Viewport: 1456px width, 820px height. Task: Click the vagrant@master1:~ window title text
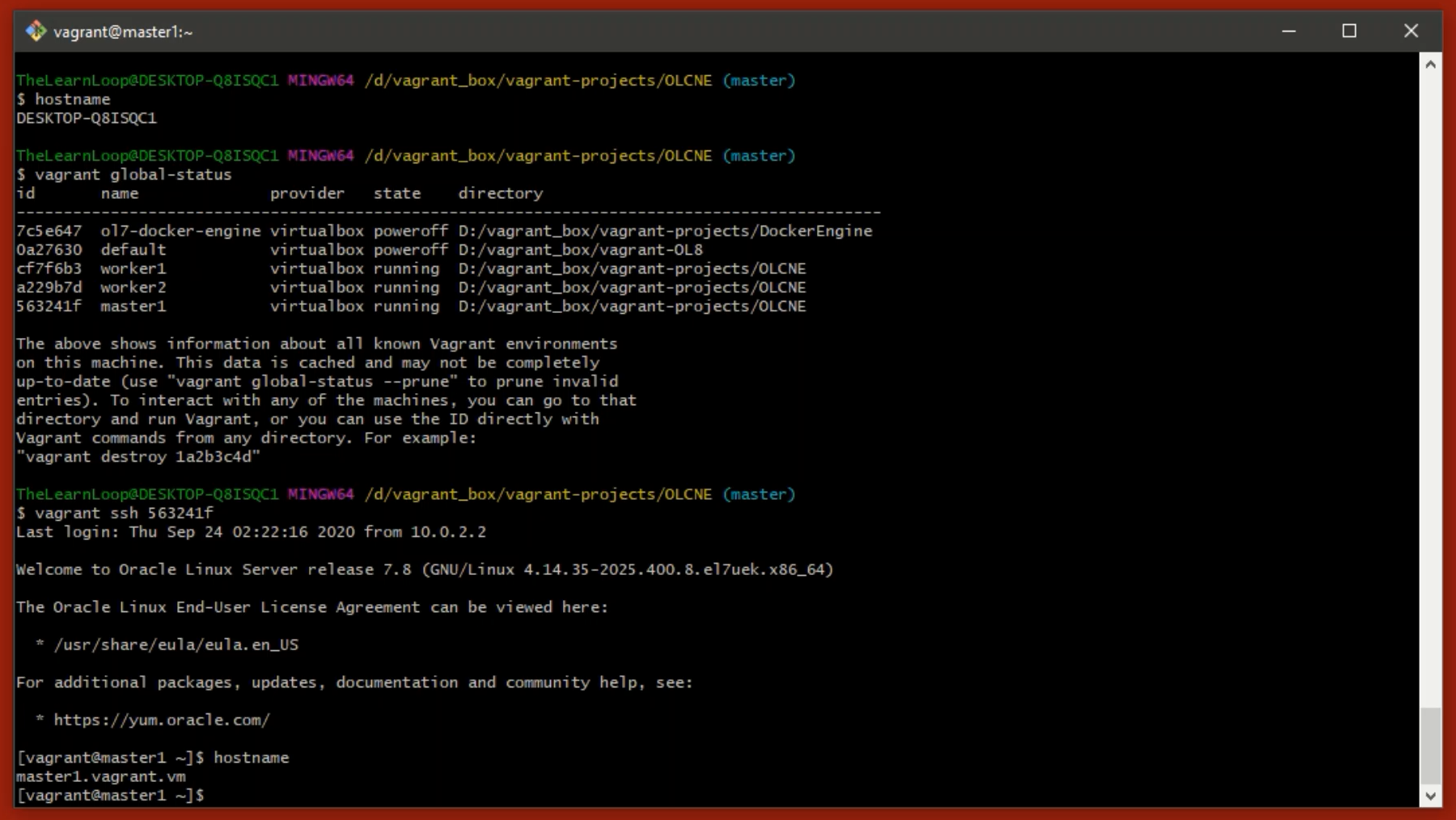click(123, 32)
